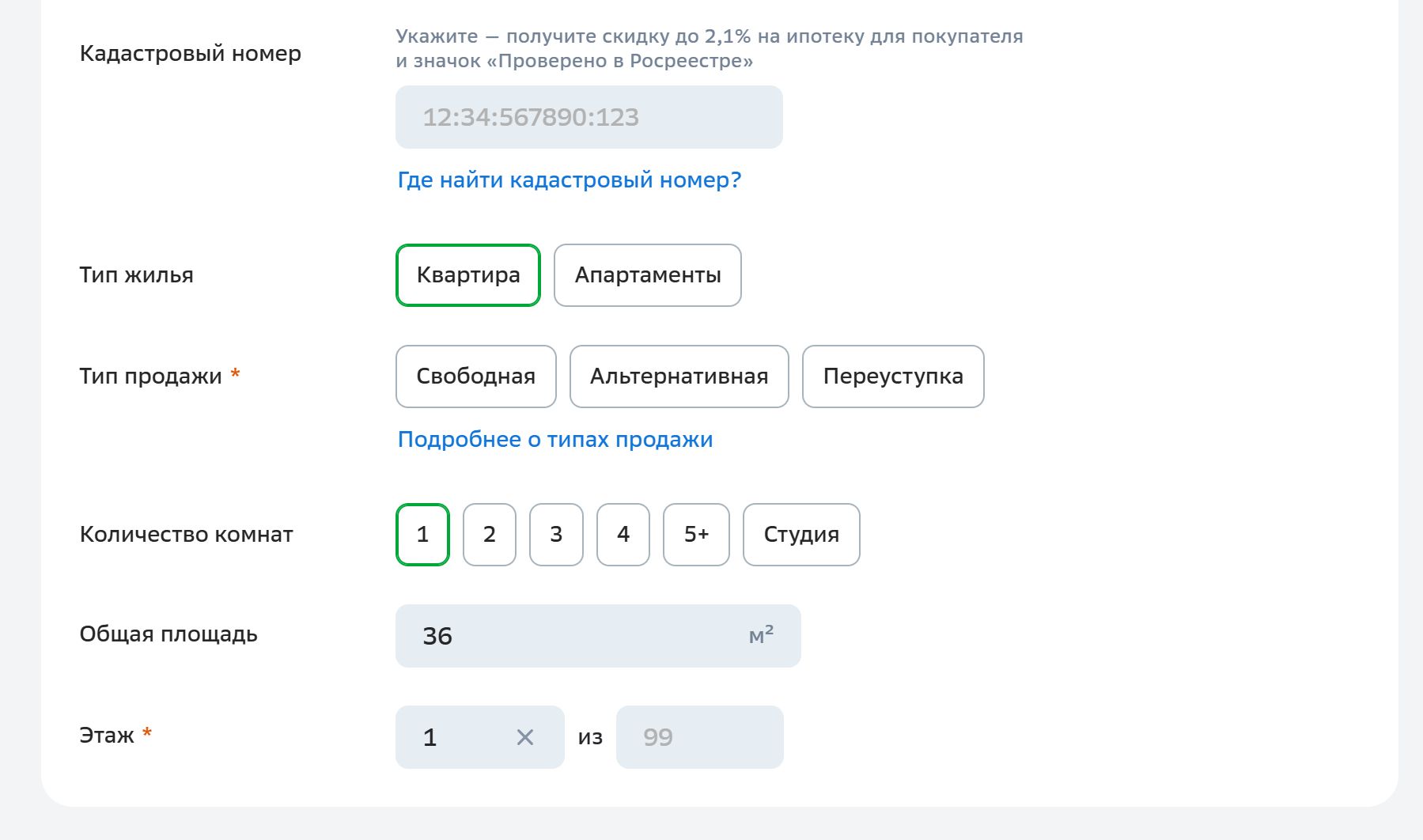Viewport: 1423px width, 840px height.
Task: Pick the Студия room option
Action: [801, 535]
